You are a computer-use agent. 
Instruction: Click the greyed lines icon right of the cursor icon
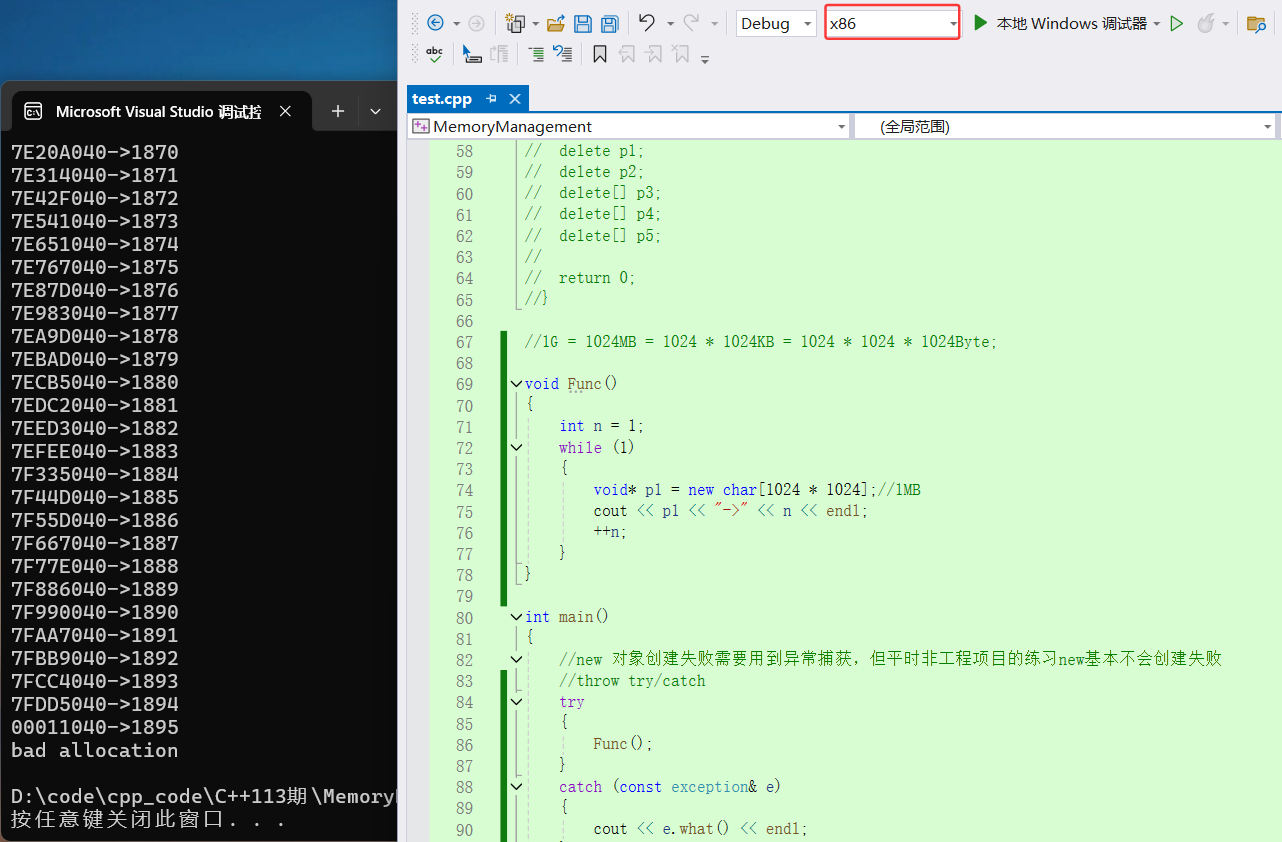(499, 54)
